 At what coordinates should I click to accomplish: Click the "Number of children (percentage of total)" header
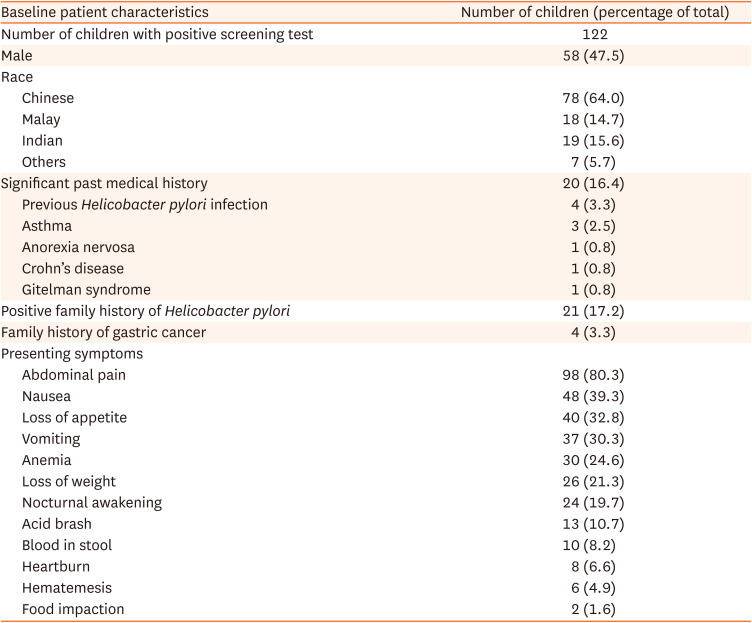point(594,13)
